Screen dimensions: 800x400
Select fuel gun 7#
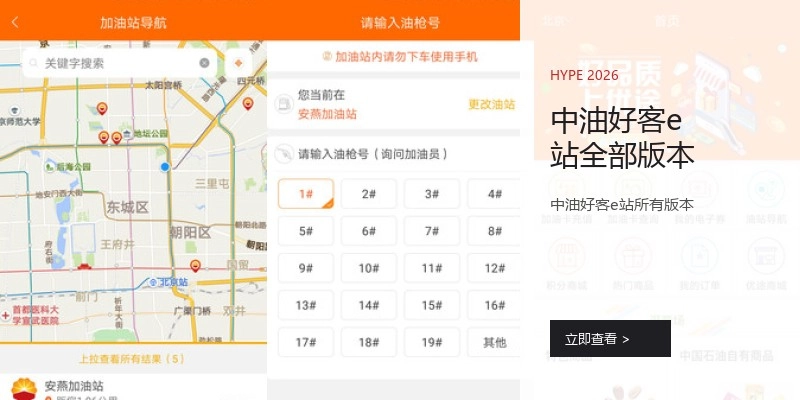tap(432, 231)
